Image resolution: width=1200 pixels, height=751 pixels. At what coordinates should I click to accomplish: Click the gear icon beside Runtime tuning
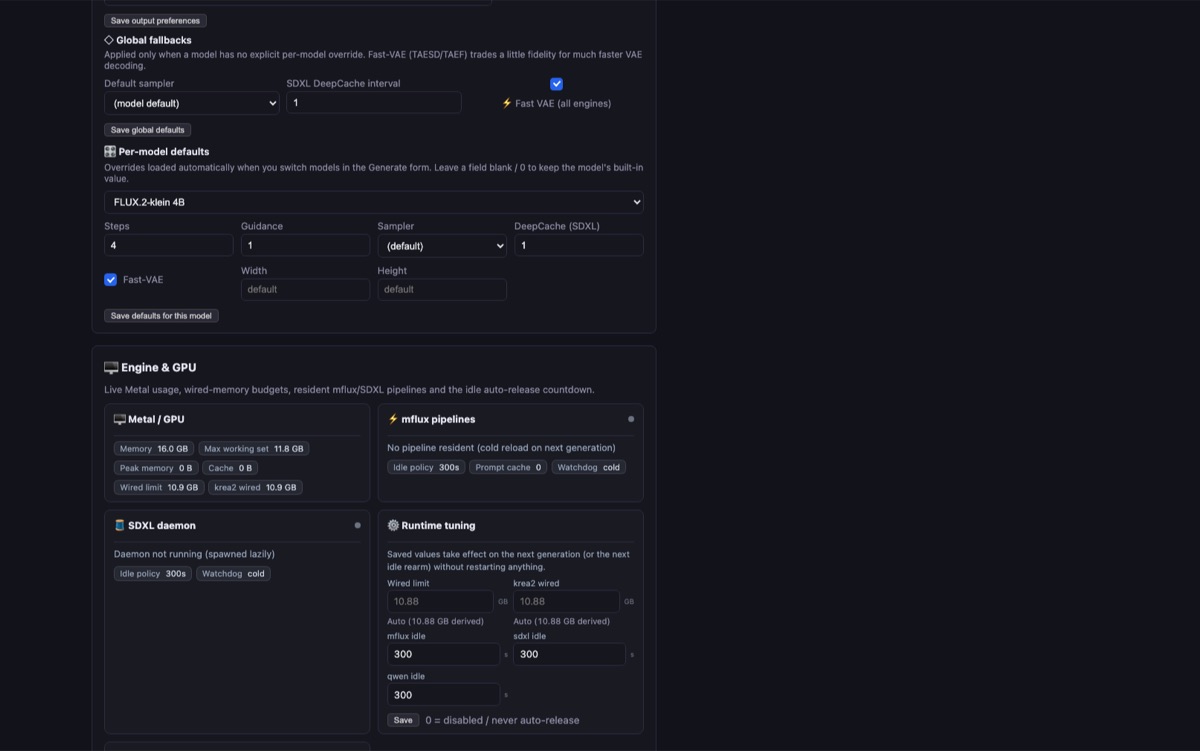point(393,525)
